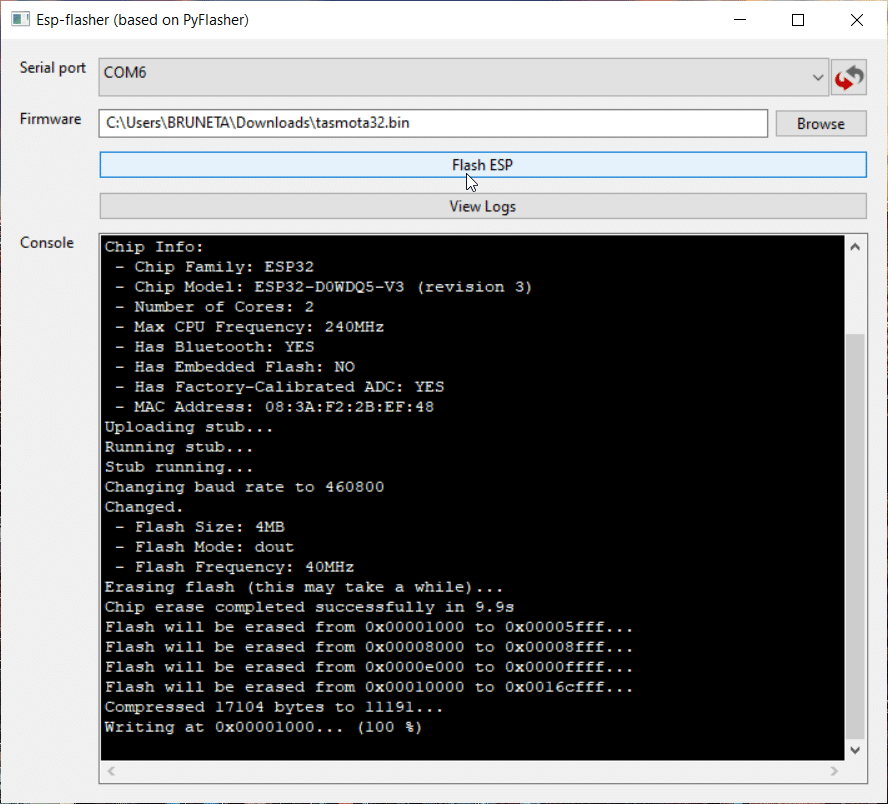888x804 pixels.
Task: Click console scrollbar down arrow
Action: click(x=855, y=750)
